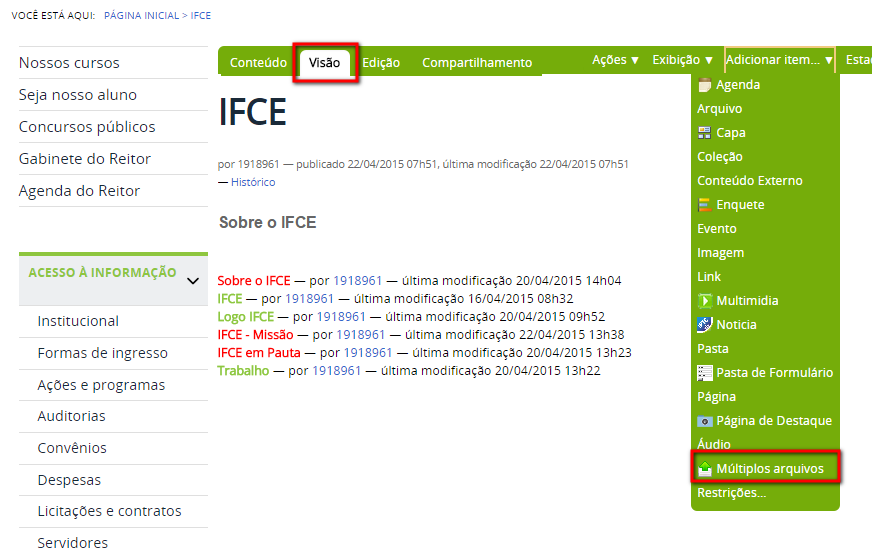Screen dimensions: 872x555
Task: Add an Evento item
Action: coord(717,229)
